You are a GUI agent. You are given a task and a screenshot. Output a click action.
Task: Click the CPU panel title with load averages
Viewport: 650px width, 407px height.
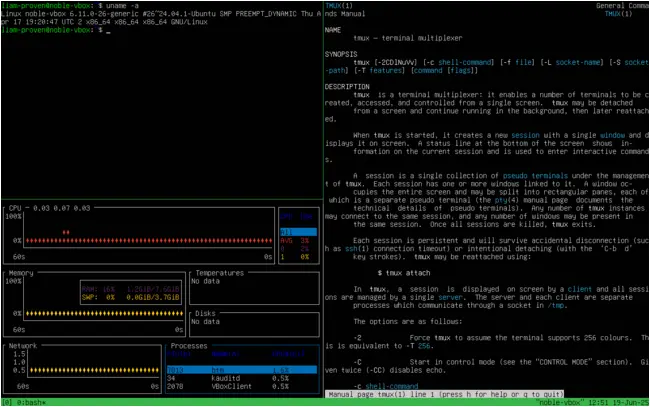49,208
